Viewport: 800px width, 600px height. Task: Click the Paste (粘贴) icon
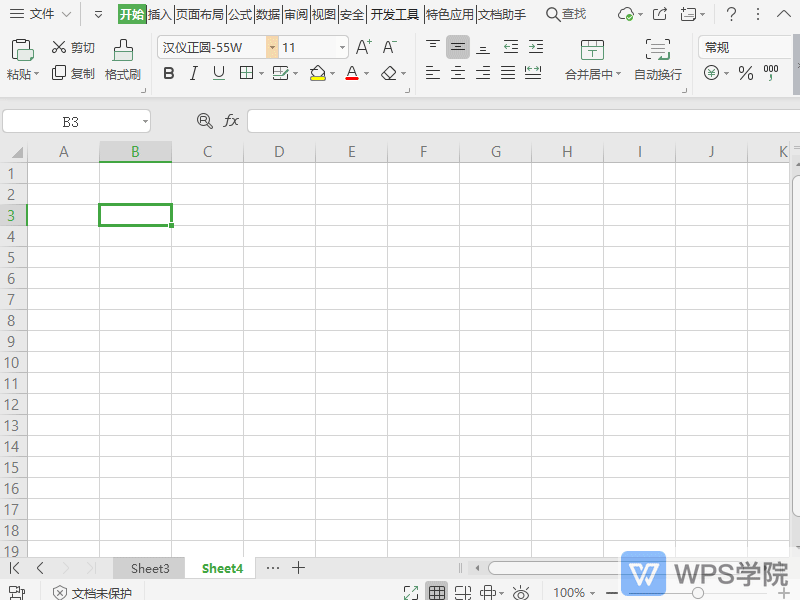click(x=22, y=50)
